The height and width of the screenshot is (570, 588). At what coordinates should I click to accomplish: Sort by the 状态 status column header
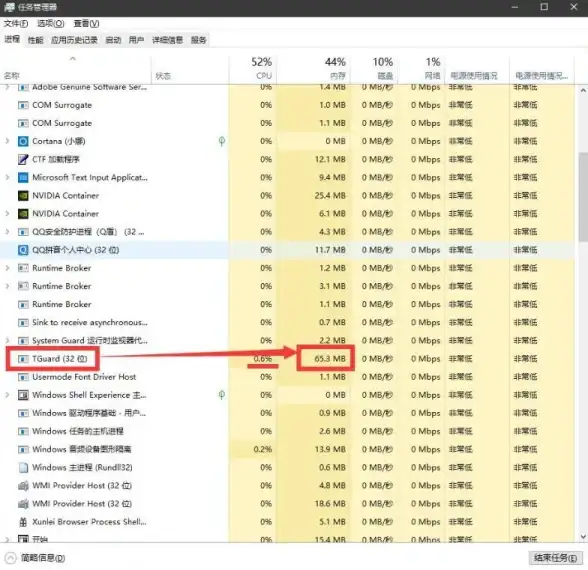(x=190, y=69)
